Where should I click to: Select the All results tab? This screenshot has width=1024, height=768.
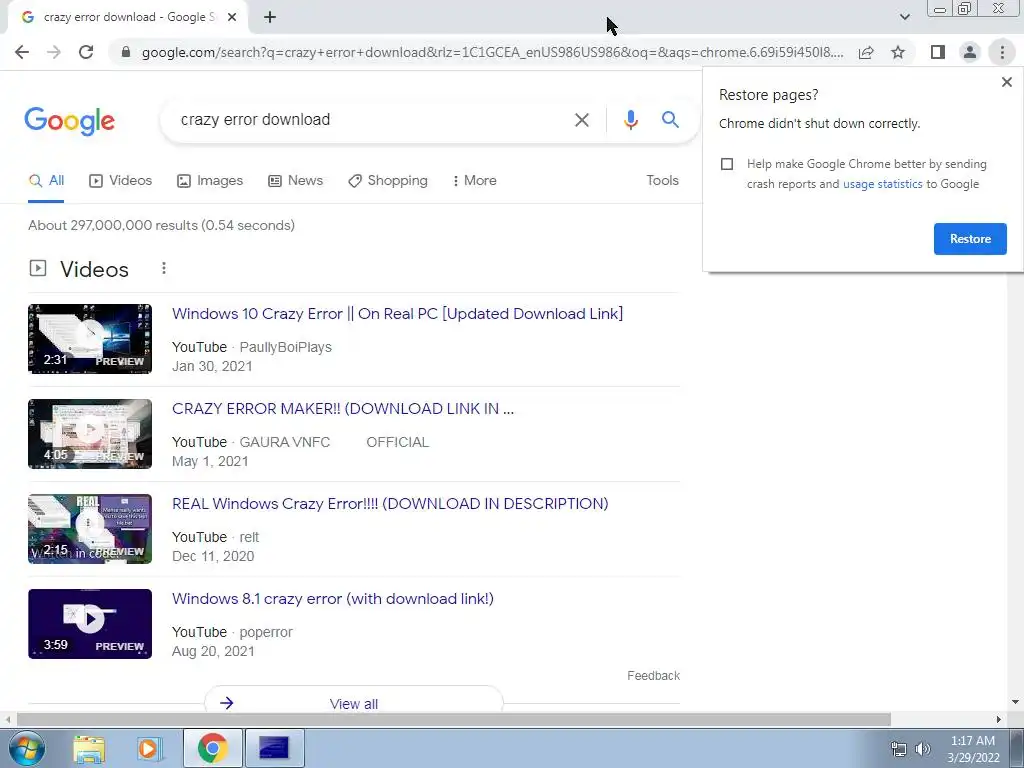click(x=46, y=181)
